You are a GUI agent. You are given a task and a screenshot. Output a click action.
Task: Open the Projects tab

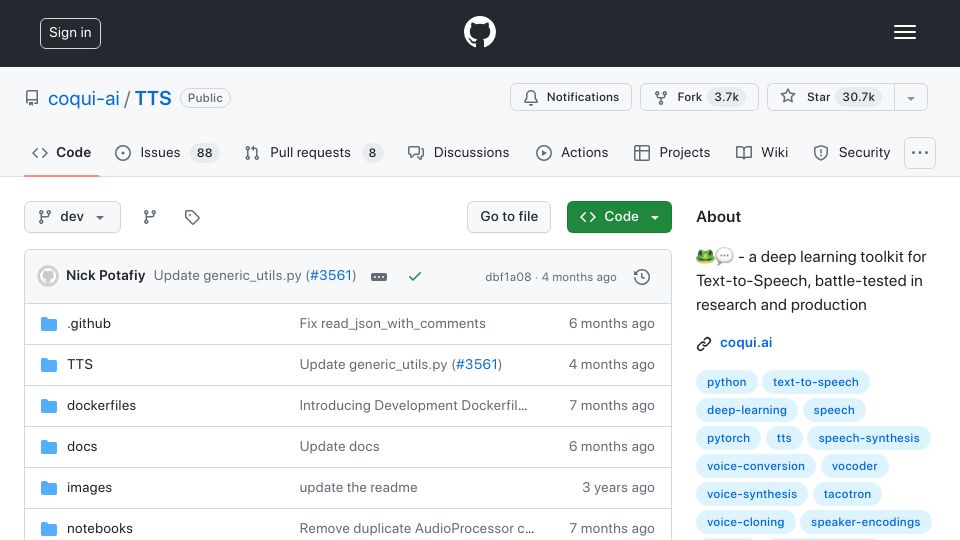coord(672,152)
